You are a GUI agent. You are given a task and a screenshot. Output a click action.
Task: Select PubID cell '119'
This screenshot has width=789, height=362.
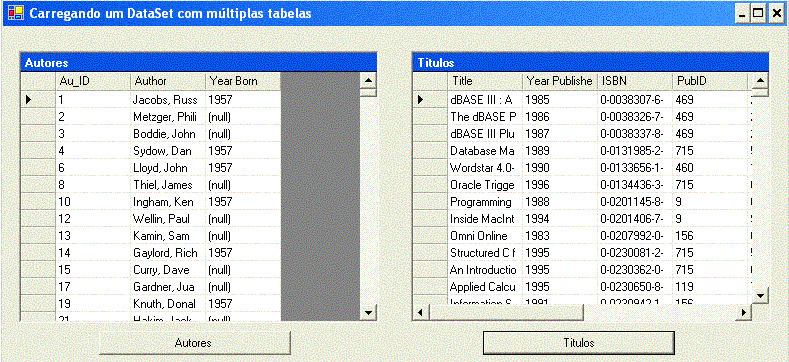click(710, 287)
